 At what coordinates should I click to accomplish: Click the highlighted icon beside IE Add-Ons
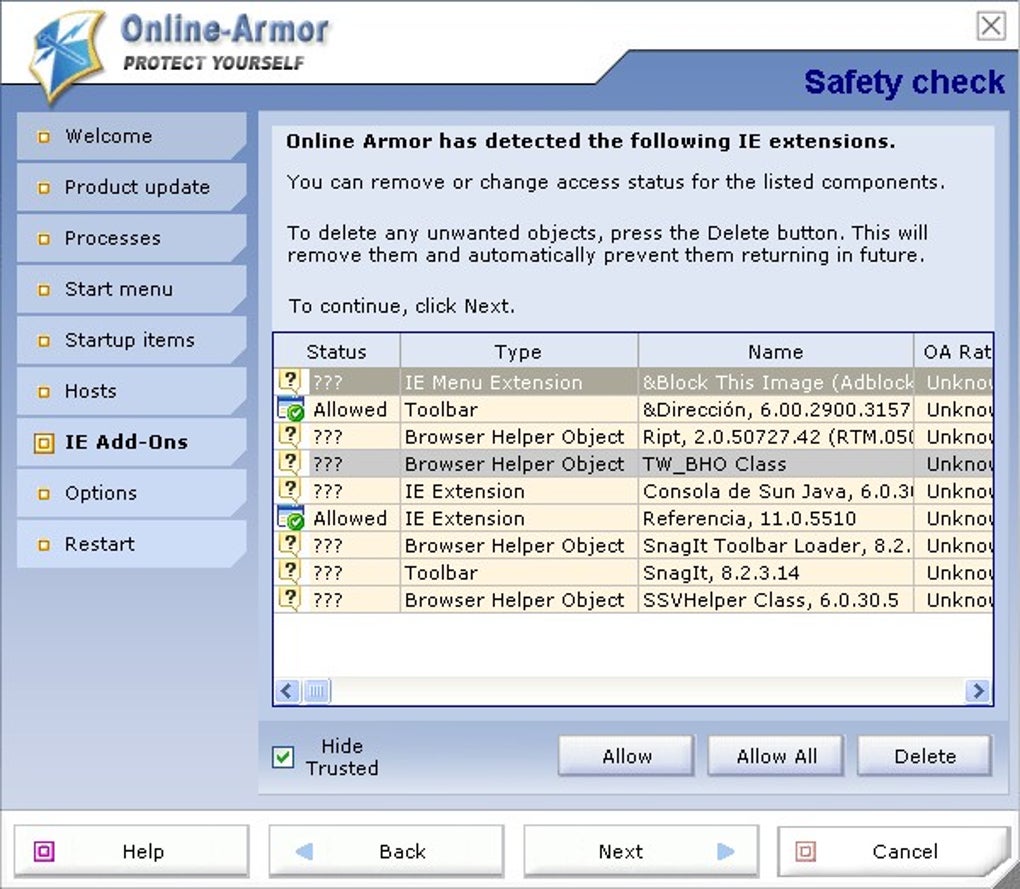(44, 443)
